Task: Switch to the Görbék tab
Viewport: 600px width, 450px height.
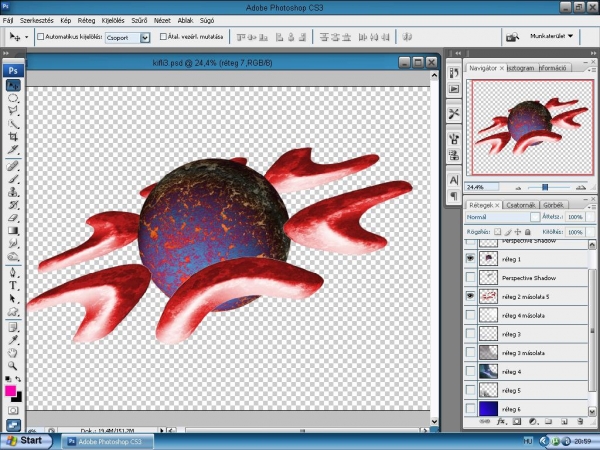Action: pos(553,205)
